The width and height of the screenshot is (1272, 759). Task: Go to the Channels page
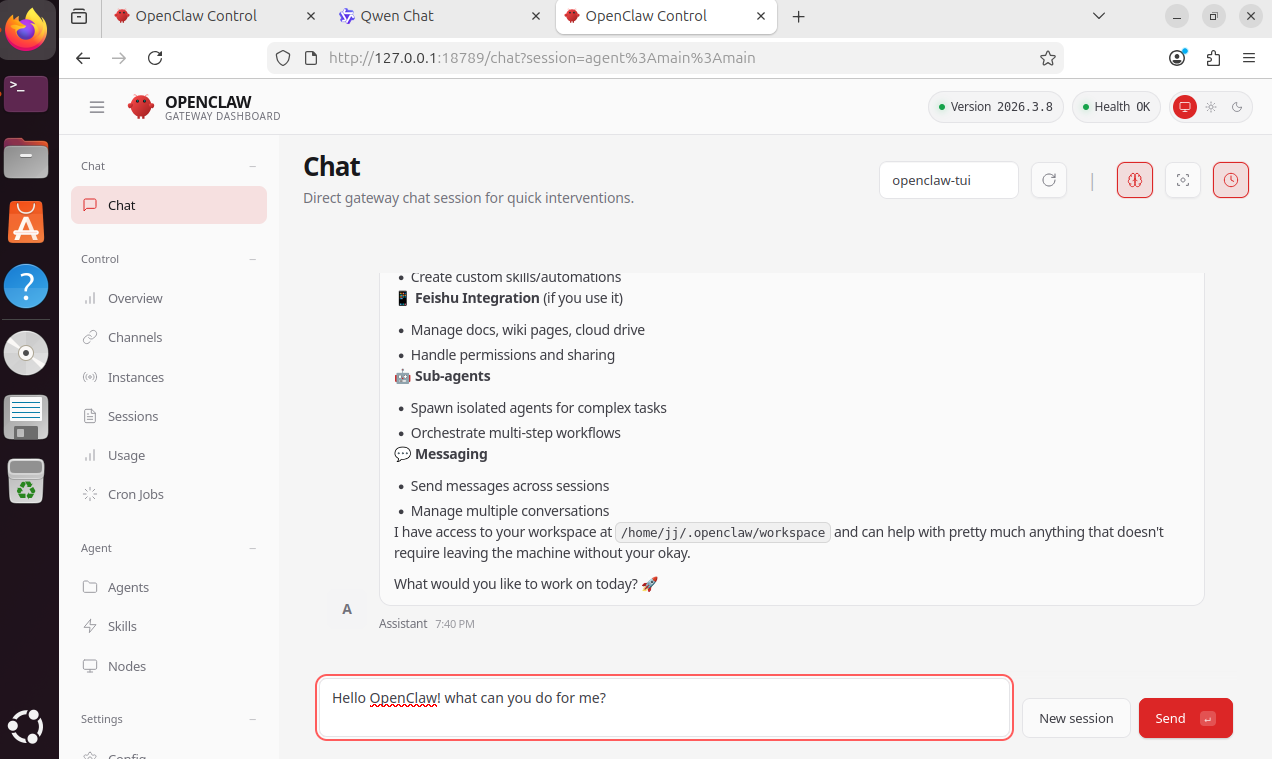[x=134, y=337]
